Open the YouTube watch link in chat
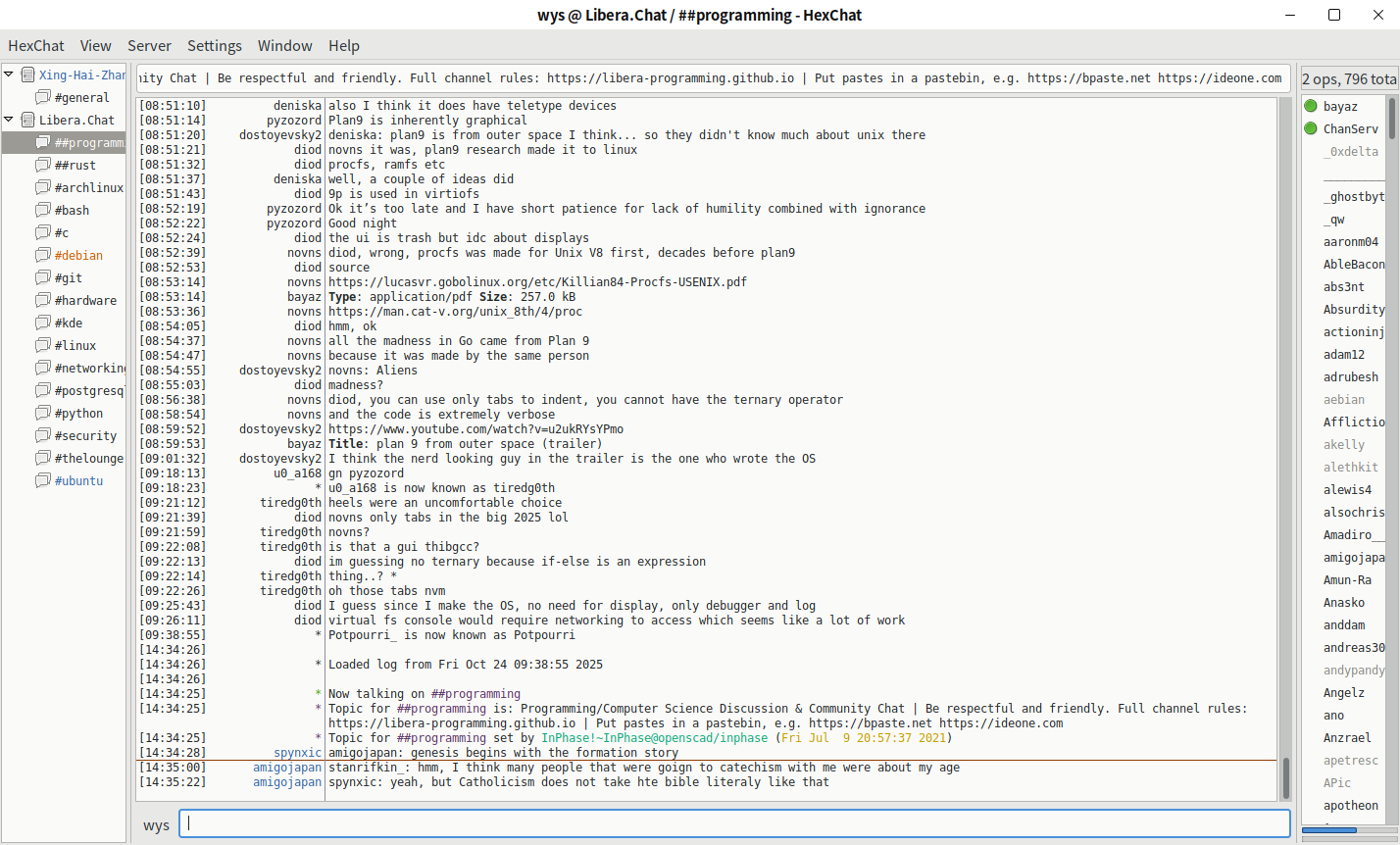 pyautogui.click(x=475, y=429)
